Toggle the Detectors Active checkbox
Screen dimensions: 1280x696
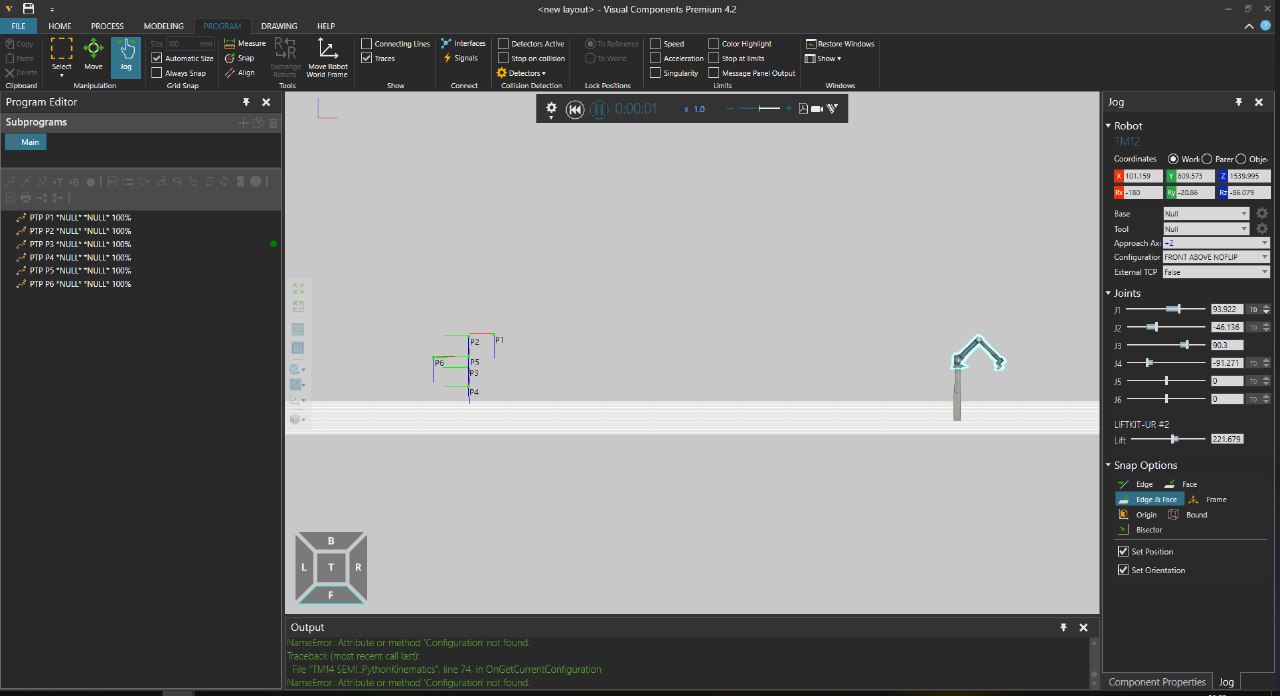tap(504, 44)
